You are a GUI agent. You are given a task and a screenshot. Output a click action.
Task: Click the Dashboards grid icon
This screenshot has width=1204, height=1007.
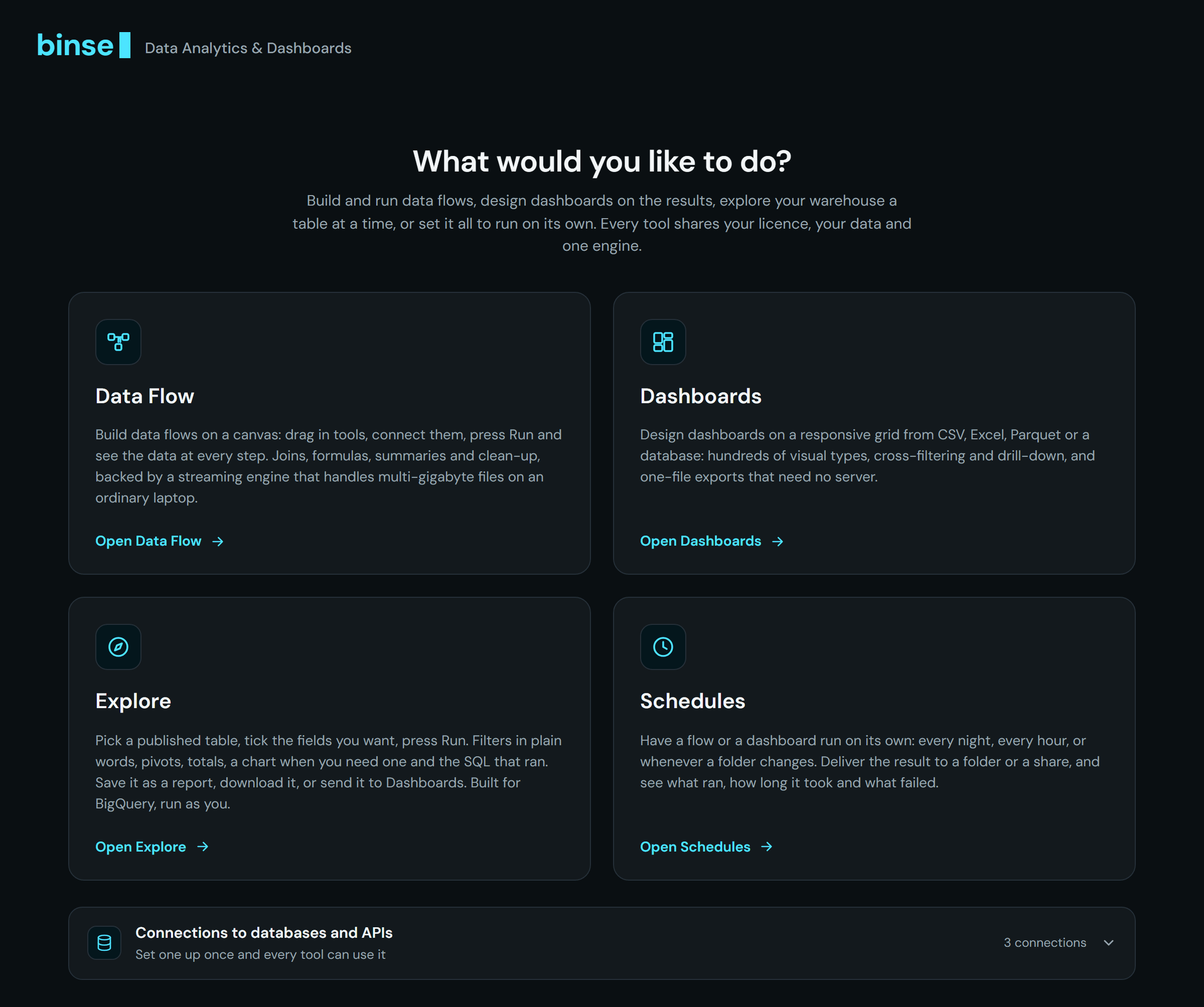coord(663,342)
